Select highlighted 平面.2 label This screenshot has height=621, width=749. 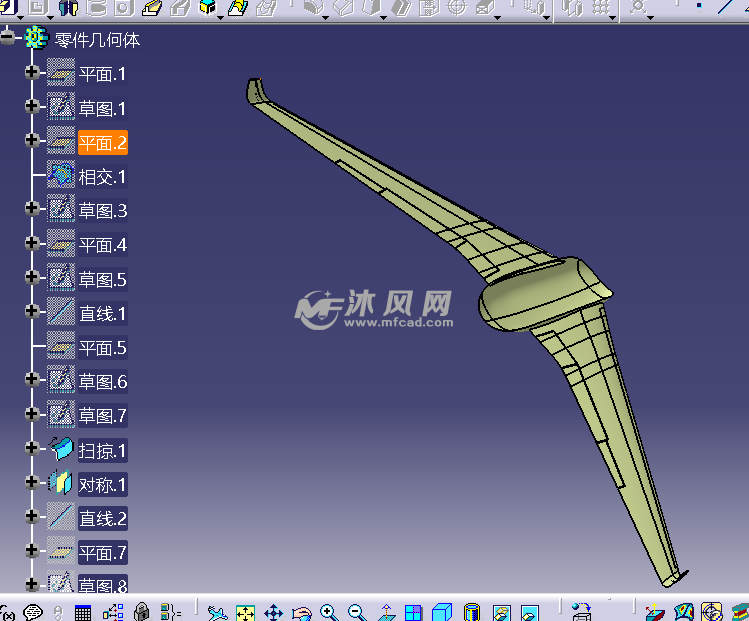[x=103, y=142]
